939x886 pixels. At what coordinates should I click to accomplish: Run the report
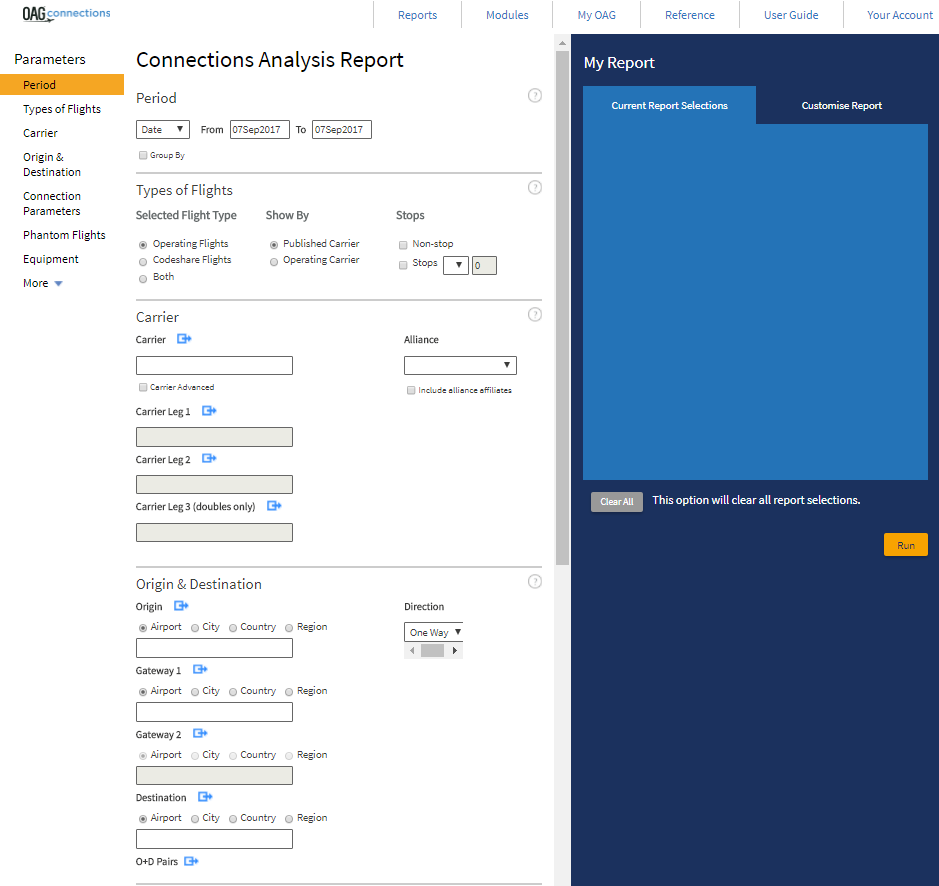coord(905,545)
